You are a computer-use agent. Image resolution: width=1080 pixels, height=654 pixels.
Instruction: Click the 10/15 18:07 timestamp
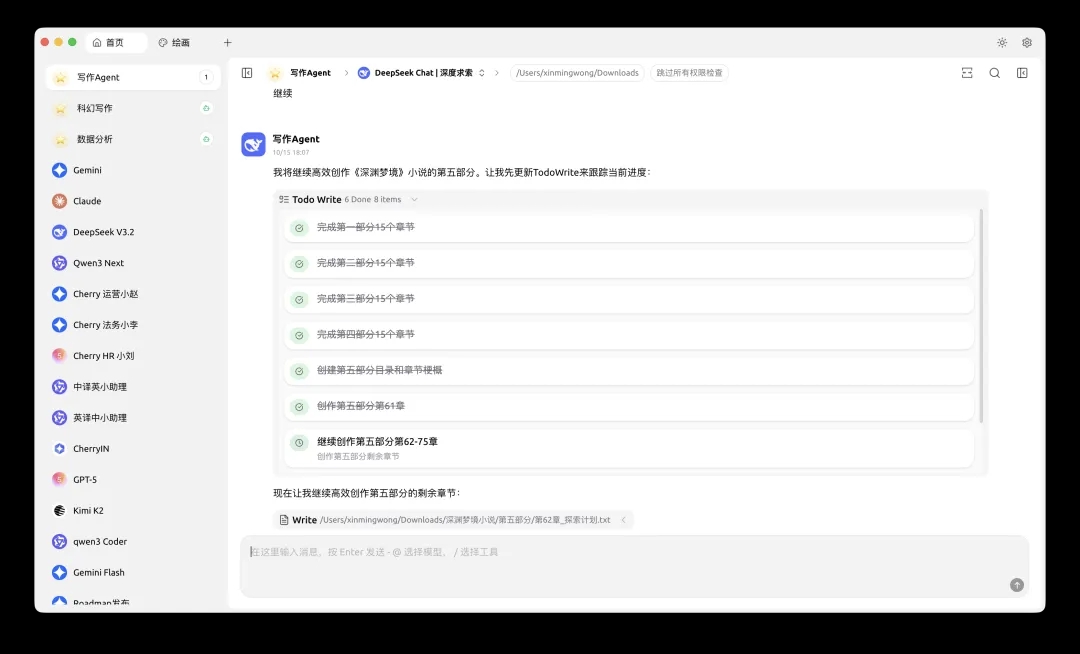291,153
